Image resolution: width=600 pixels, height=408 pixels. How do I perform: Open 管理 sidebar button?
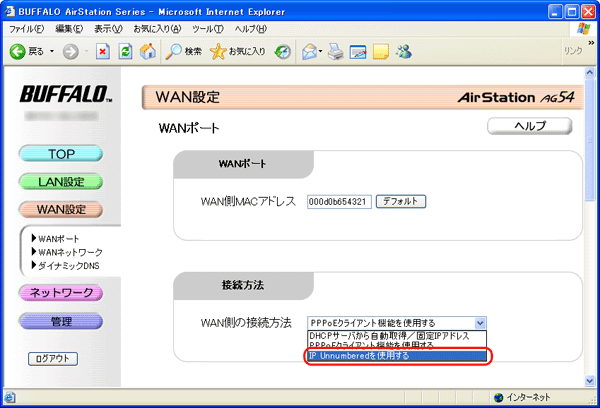[x=61, y=322]
